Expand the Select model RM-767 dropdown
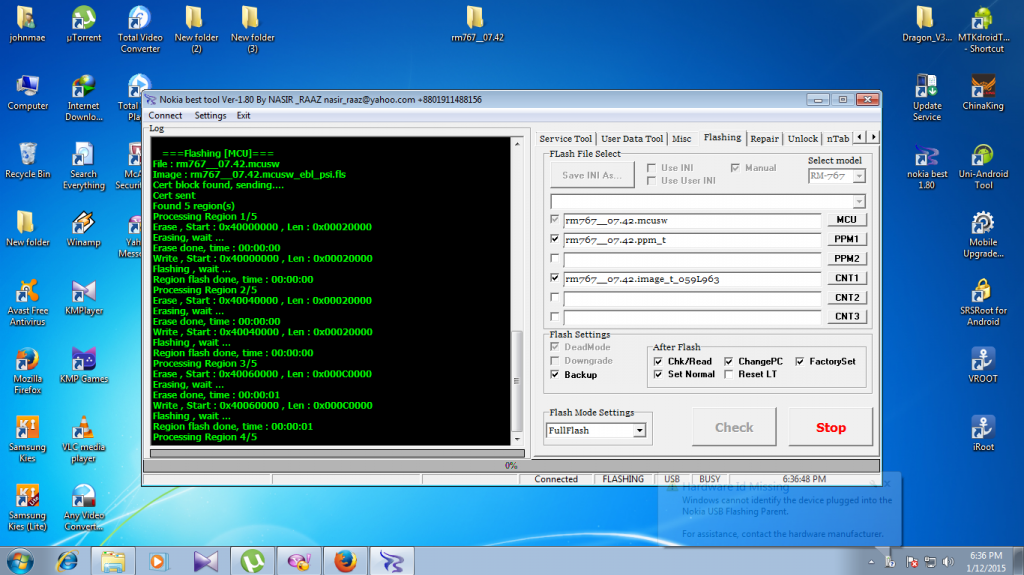 pos(857,176)
